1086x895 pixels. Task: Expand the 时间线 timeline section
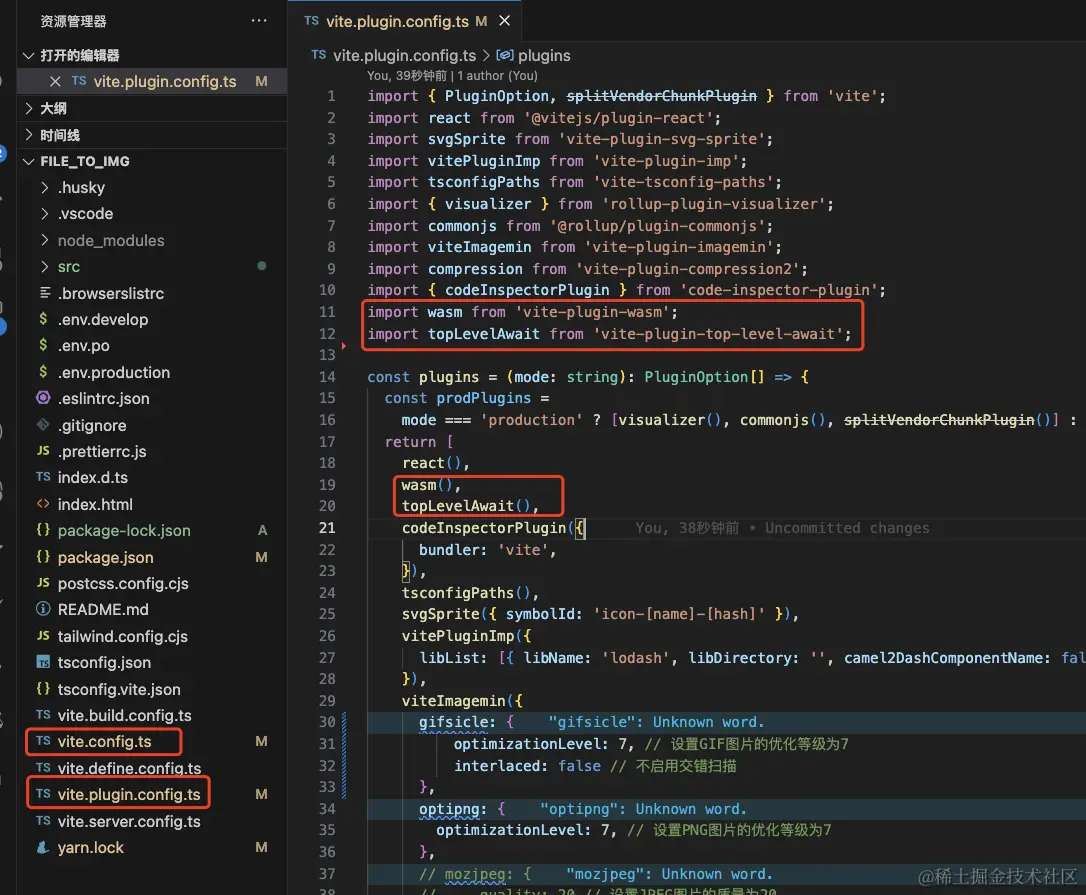tap(28, 135)
